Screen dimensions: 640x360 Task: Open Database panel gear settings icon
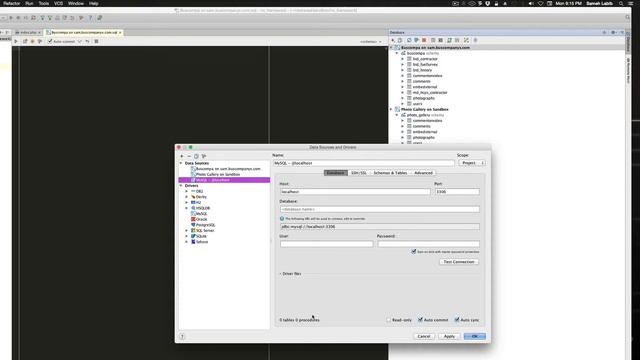tap(613, 32)
